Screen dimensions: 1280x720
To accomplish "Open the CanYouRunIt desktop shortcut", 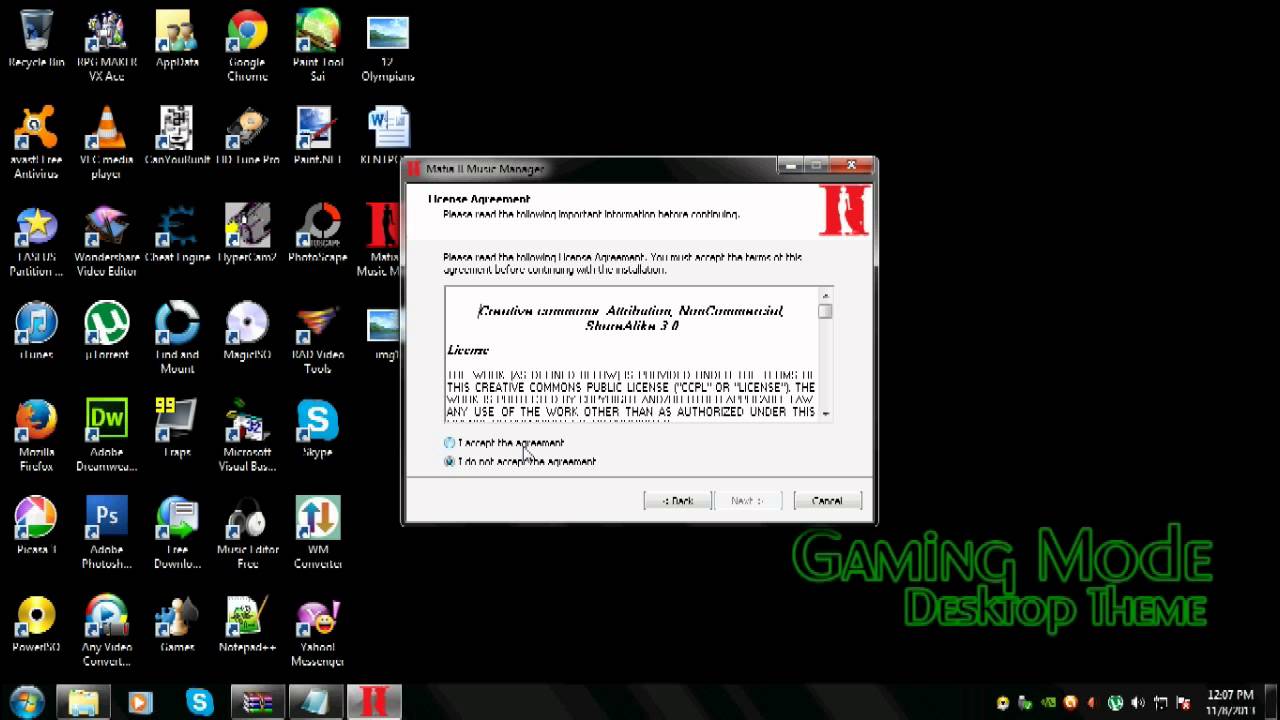I will point(177,136).
